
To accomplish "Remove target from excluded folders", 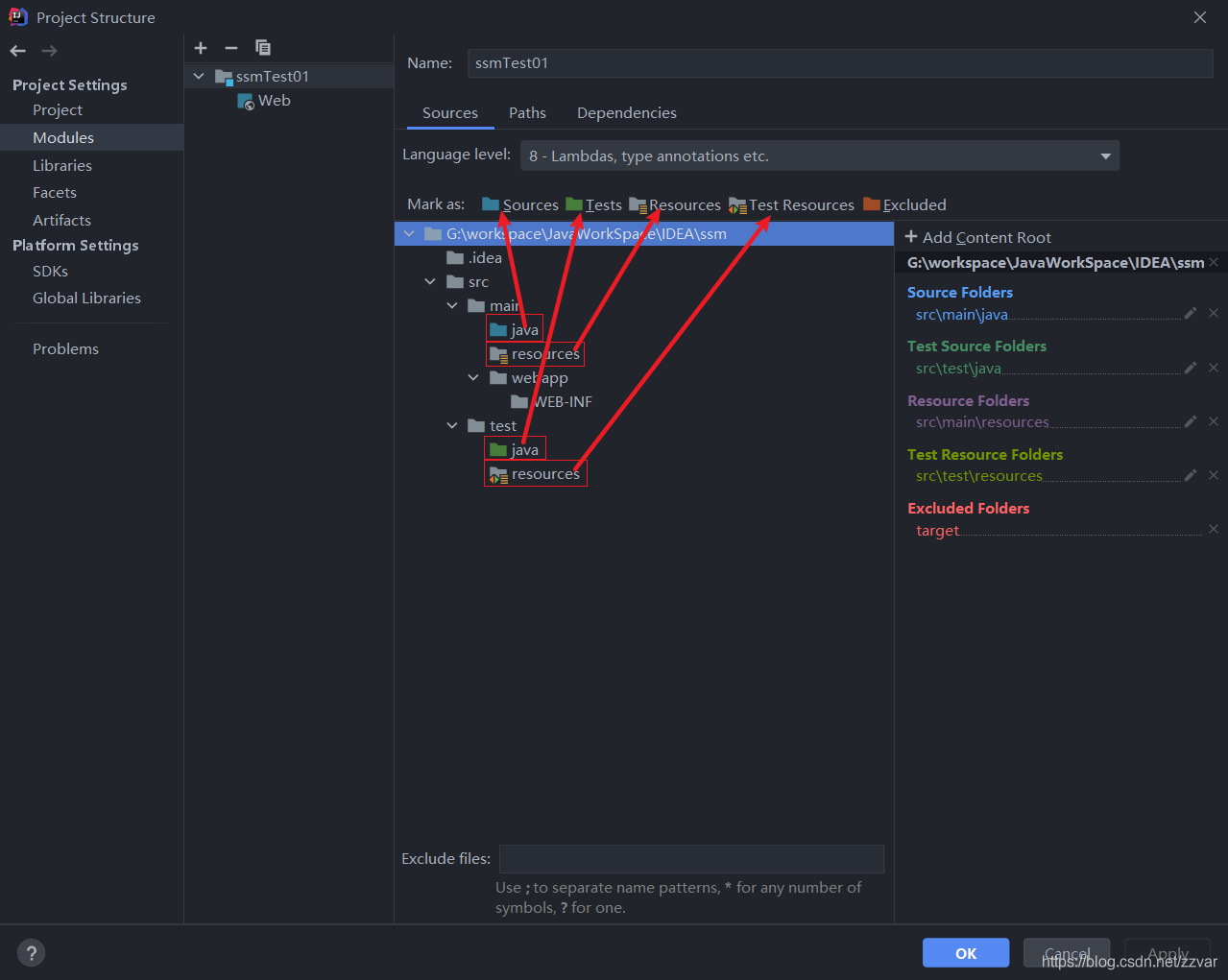I will click(x=1214, y=529).
